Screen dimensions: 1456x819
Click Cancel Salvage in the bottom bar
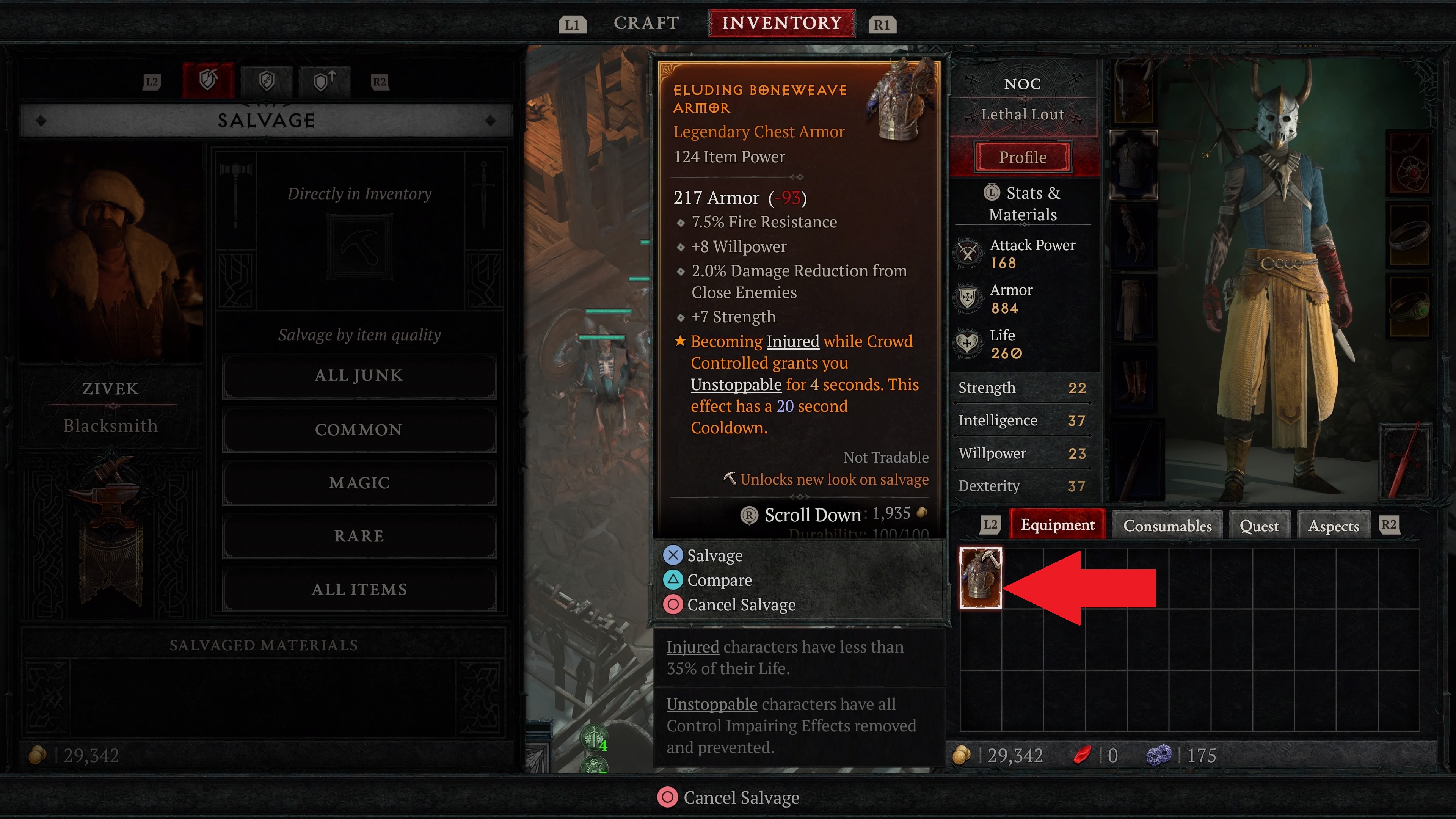pos(728,797)
